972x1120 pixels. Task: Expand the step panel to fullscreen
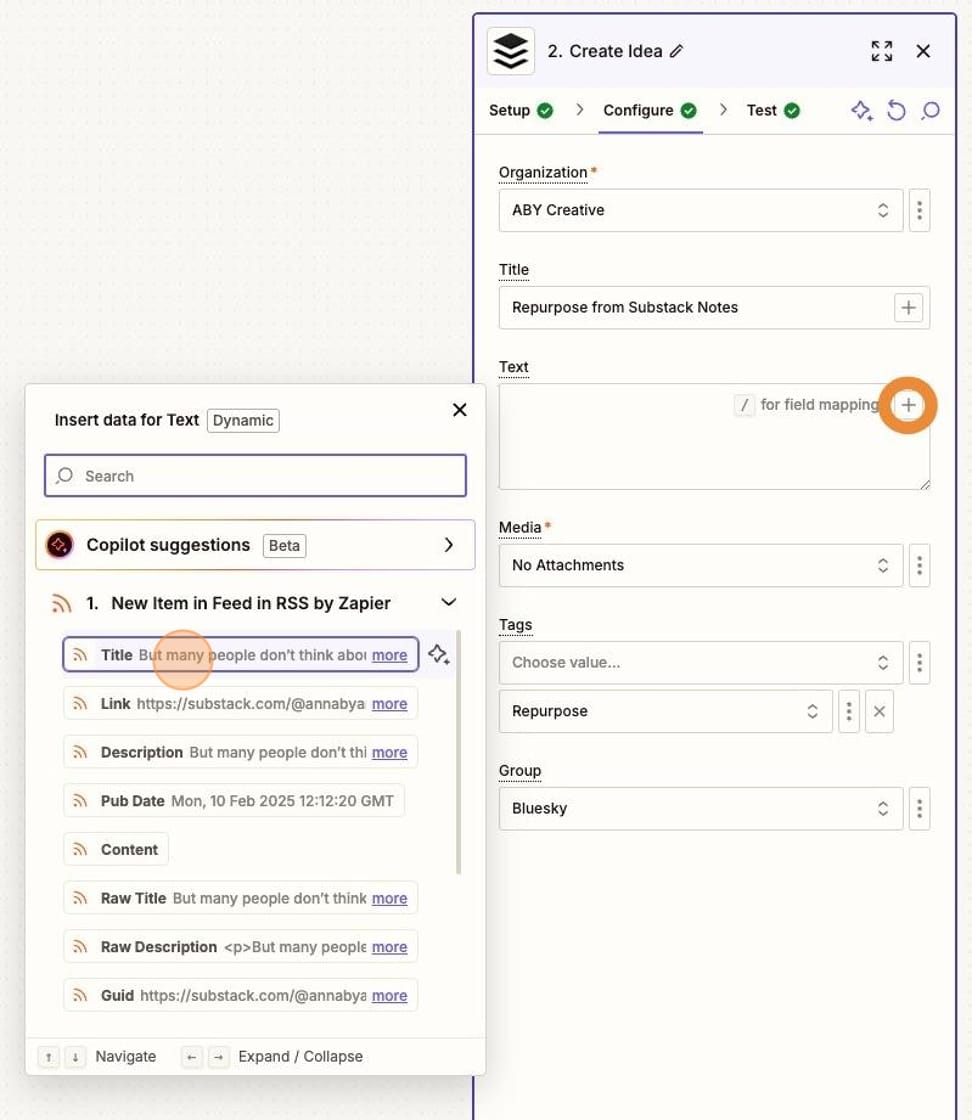[881, 50]
